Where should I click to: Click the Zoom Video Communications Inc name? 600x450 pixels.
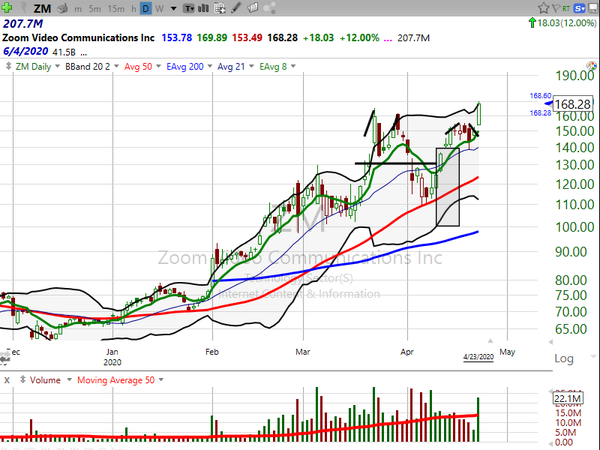pyautogui.click(x=78, y=38)
